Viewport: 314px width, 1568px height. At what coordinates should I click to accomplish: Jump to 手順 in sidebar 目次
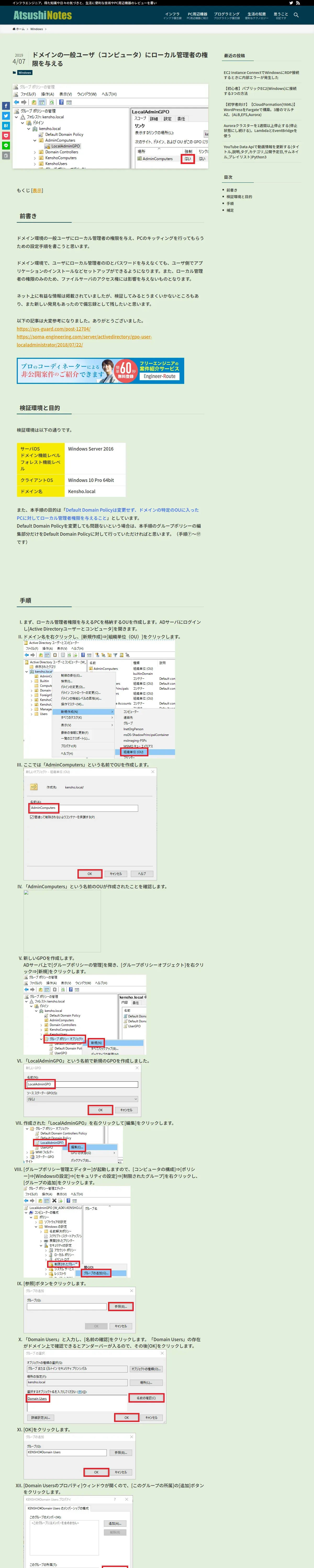pos(230,203)
